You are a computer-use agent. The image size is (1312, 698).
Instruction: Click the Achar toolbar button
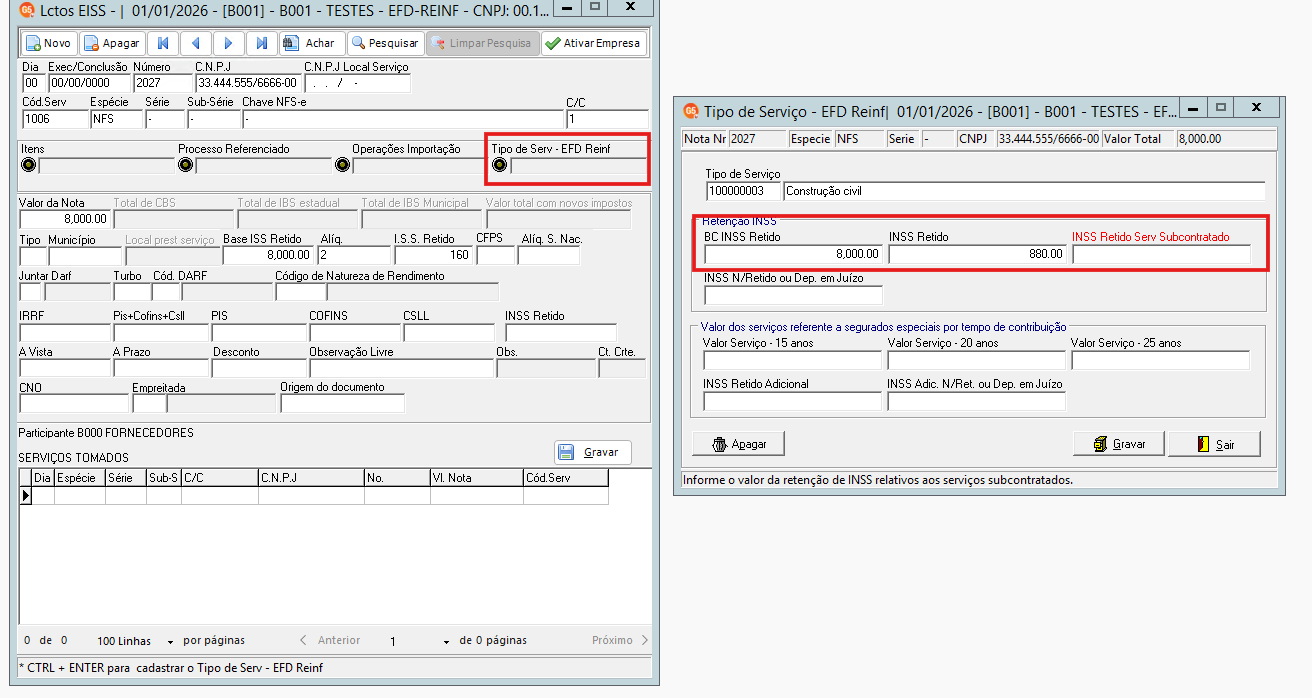pos(310,44)
